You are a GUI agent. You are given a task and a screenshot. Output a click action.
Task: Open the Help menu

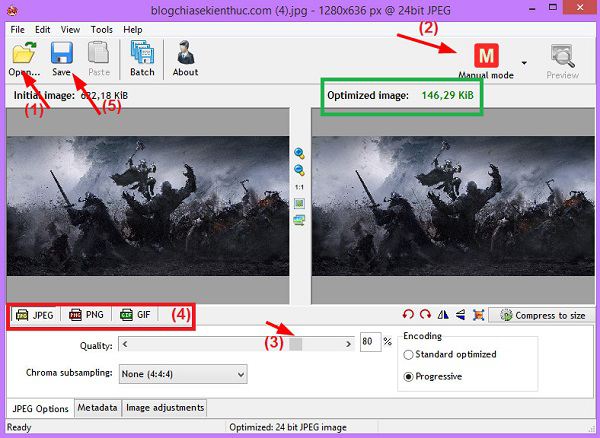pyautogui.click(x=133, y=29)
